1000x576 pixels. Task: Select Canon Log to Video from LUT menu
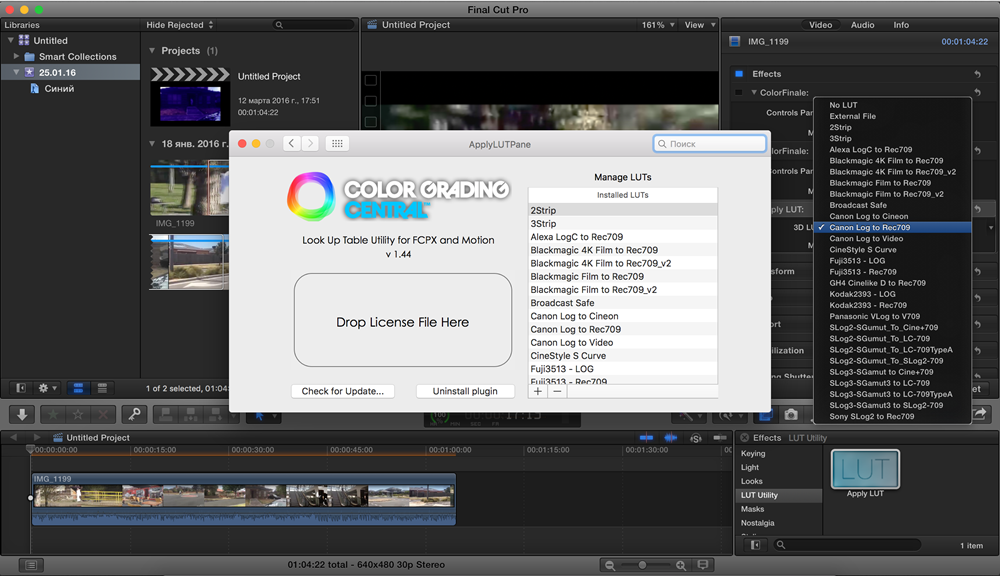pyautogui.click(x=866, y=239)
